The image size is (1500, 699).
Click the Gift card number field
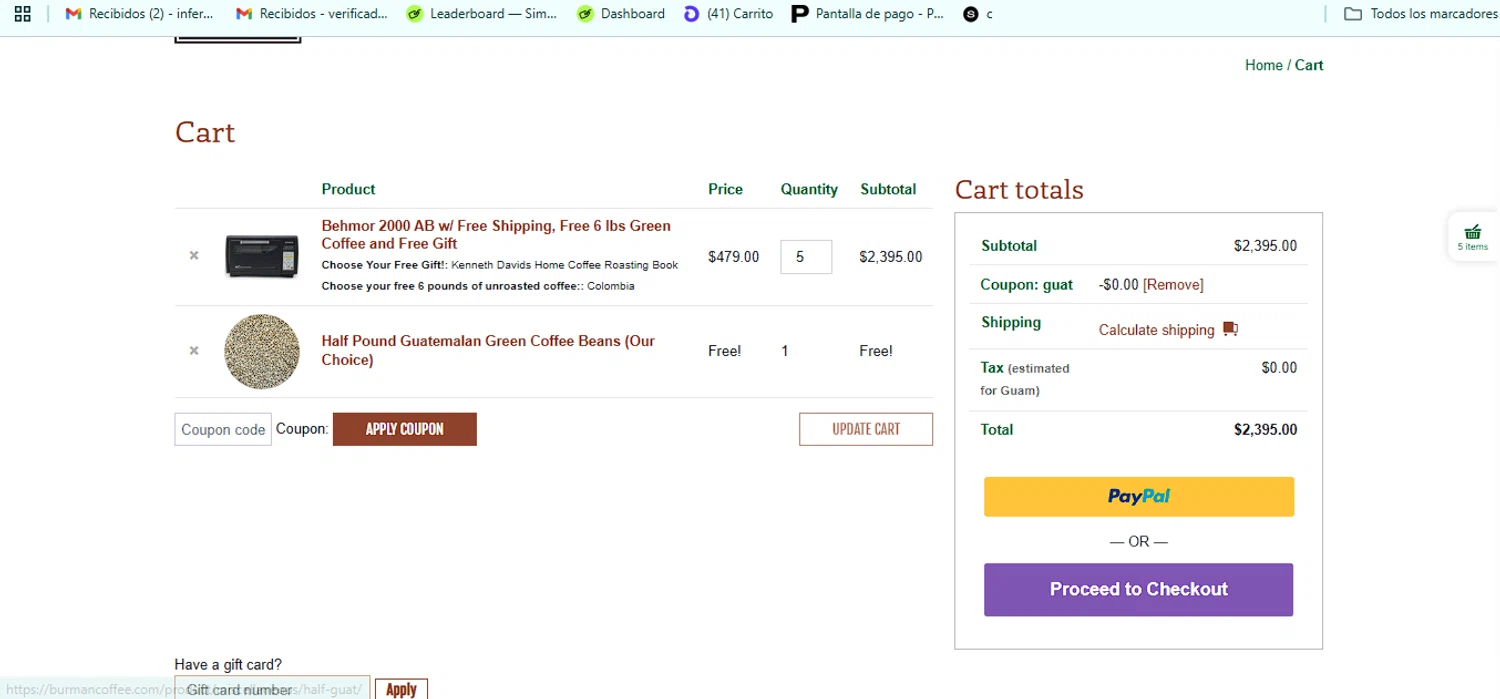coord(272,690)
